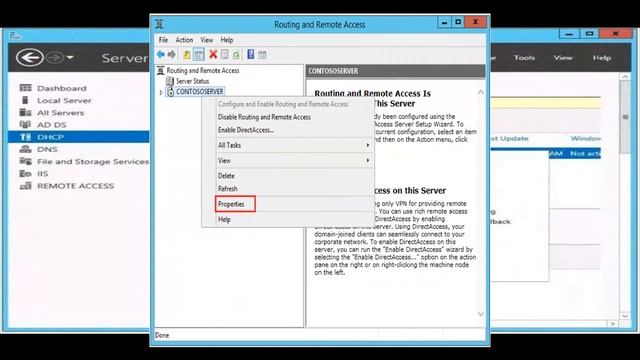640x360 pixels.
Task: Click the Server Manager vertical scrollbar up arrow
Action: [625, 77]
